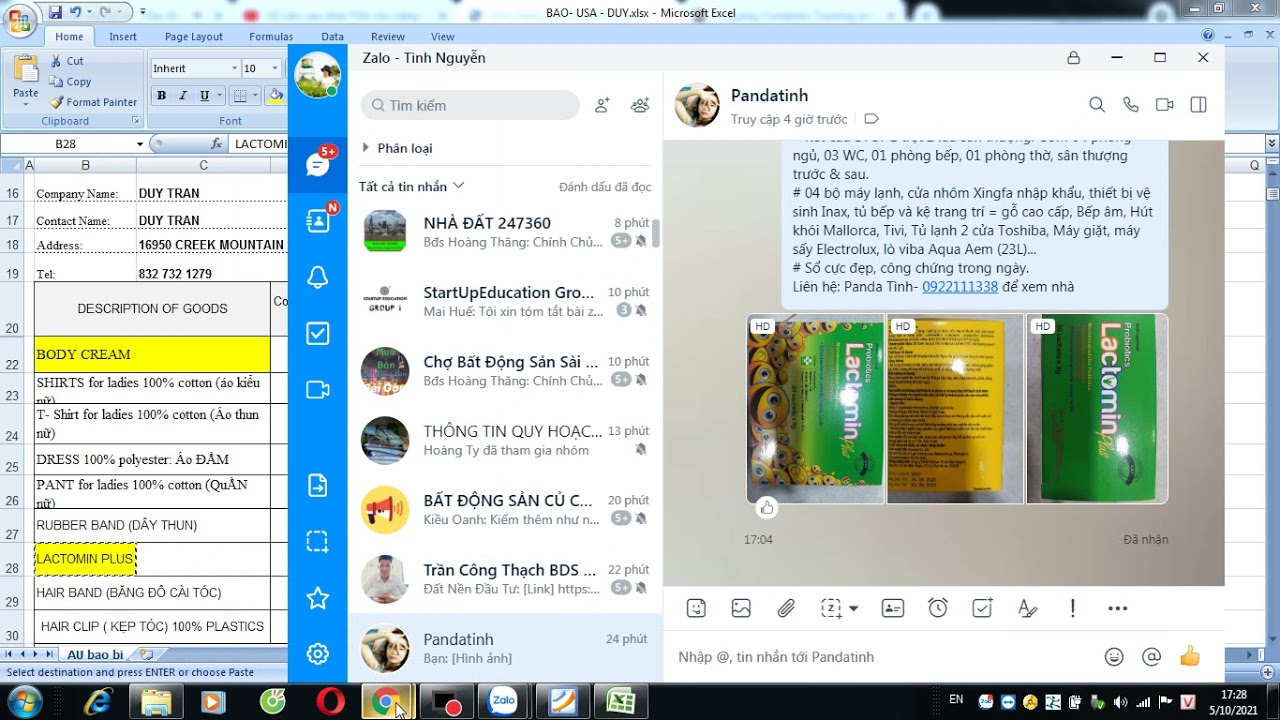Screen dimensions: 1280x720
Task: Open Zalo file transfer icon in sidebar
Action: point(318,486)
